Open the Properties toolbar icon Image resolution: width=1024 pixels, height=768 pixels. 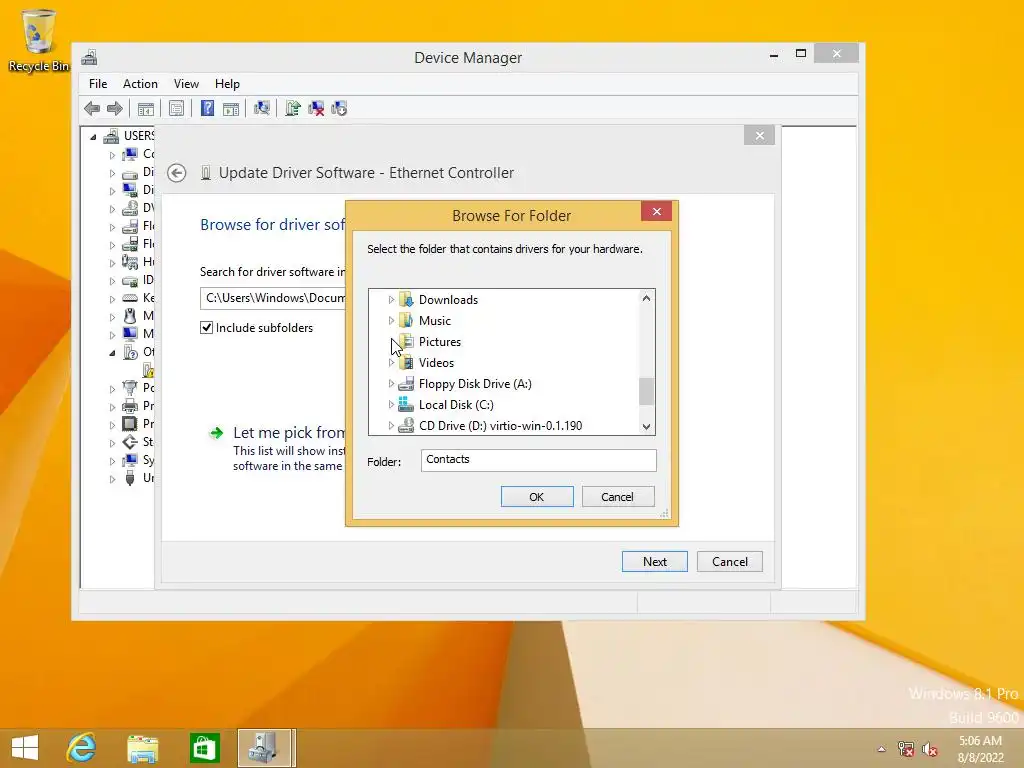176,108
